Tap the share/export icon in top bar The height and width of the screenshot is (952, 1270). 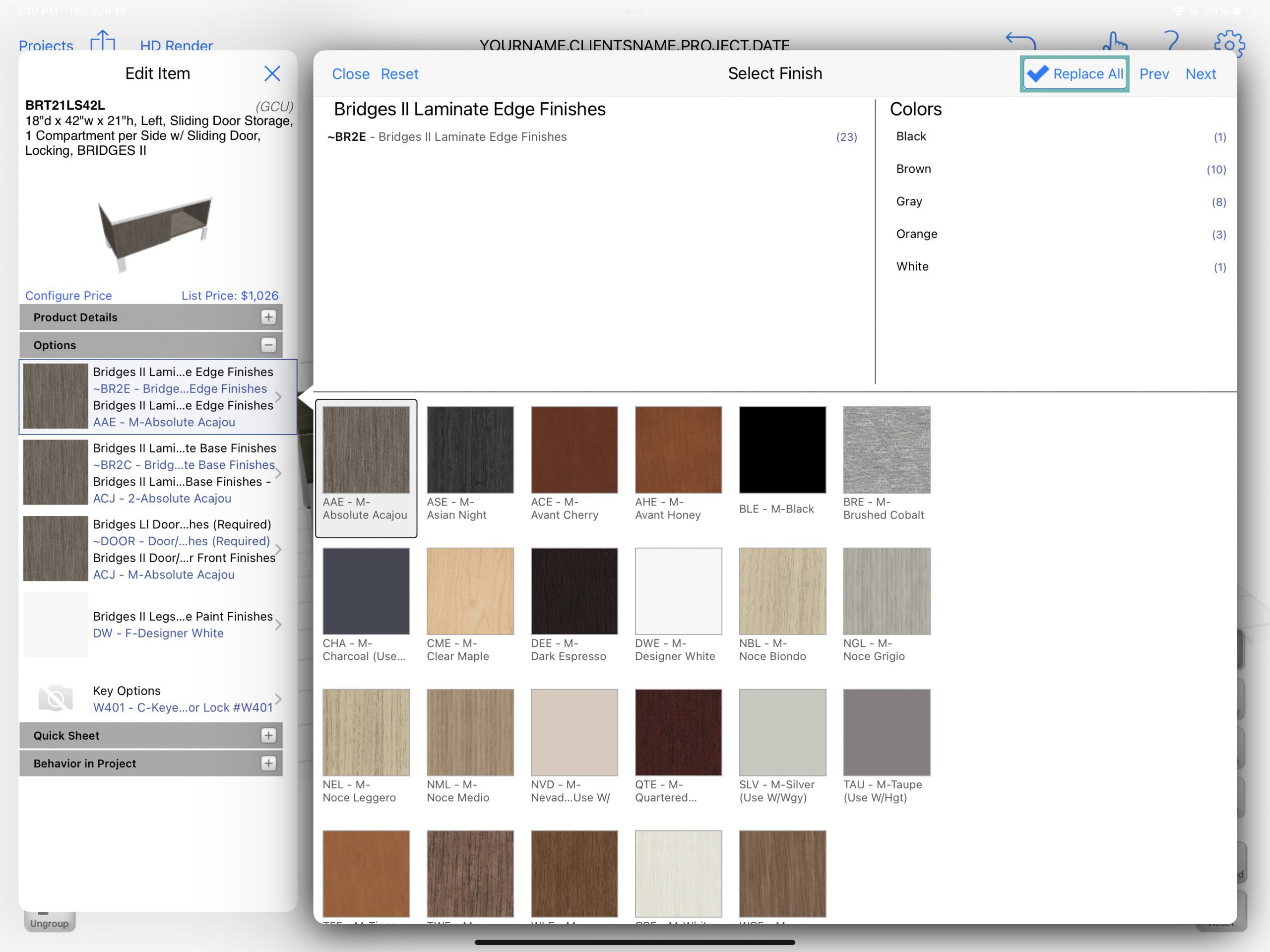[103, 41]
